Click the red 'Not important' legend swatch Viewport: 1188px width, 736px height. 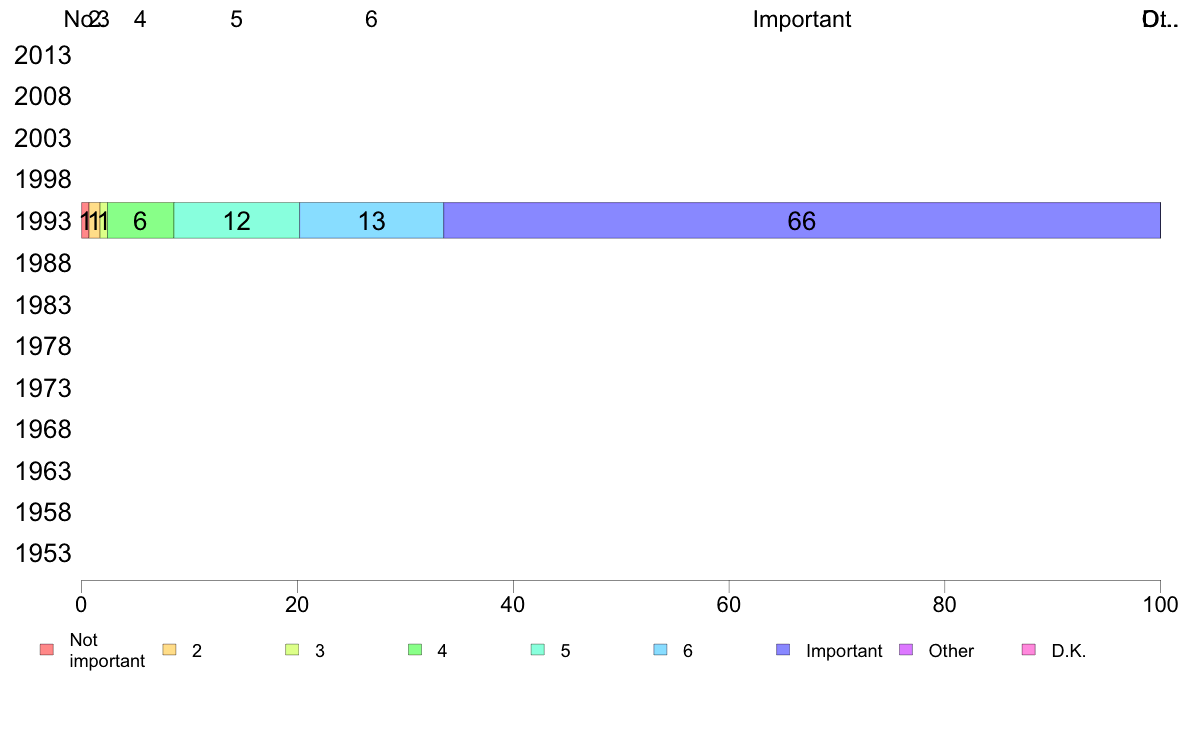pyautogui.click(x=47, y=650)
